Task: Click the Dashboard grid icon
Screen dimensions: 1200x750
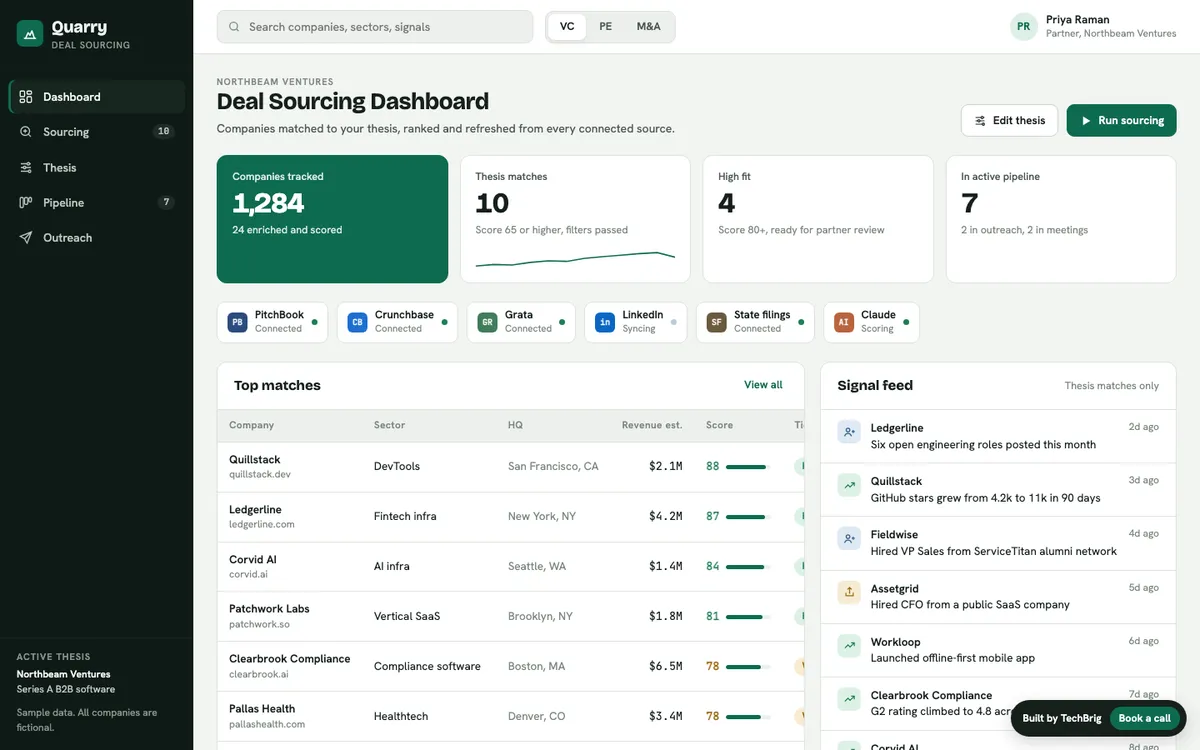Action: point(26,97)
